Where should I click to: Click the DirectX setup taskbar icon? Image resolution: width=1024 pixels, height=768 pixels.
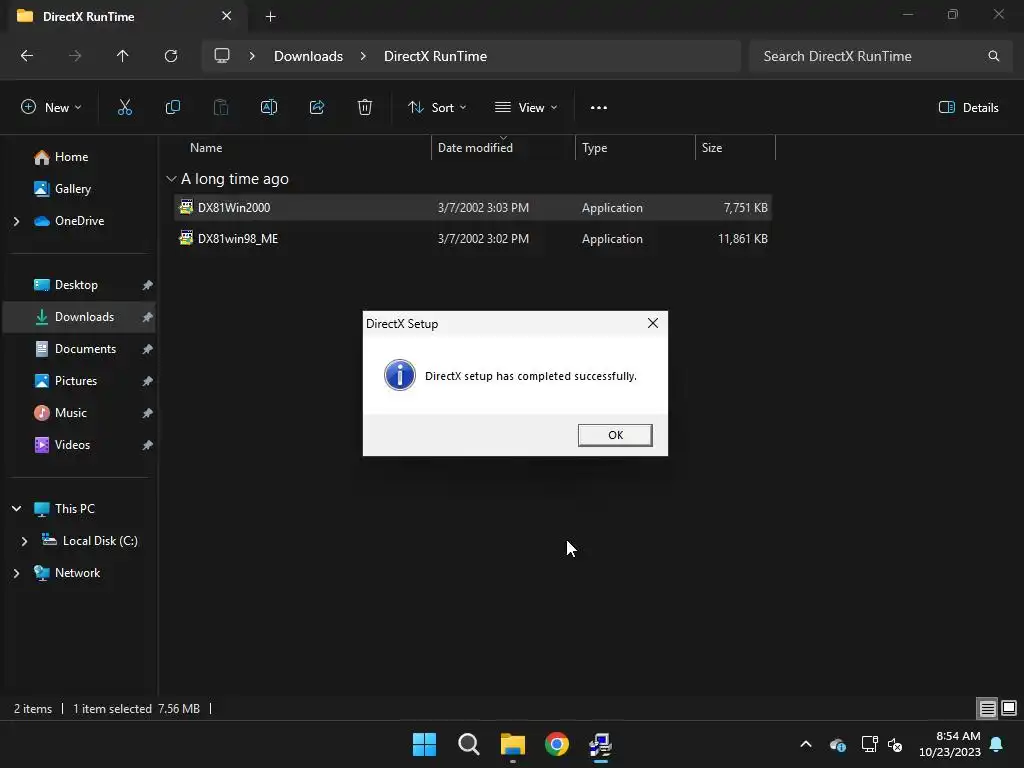(x=600, y=744)
